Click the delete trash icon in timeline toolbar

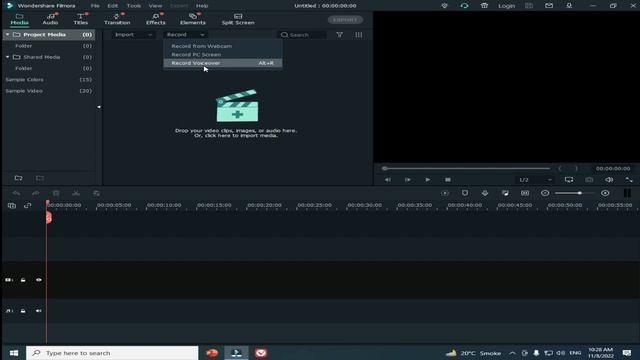tap(56, 193)
